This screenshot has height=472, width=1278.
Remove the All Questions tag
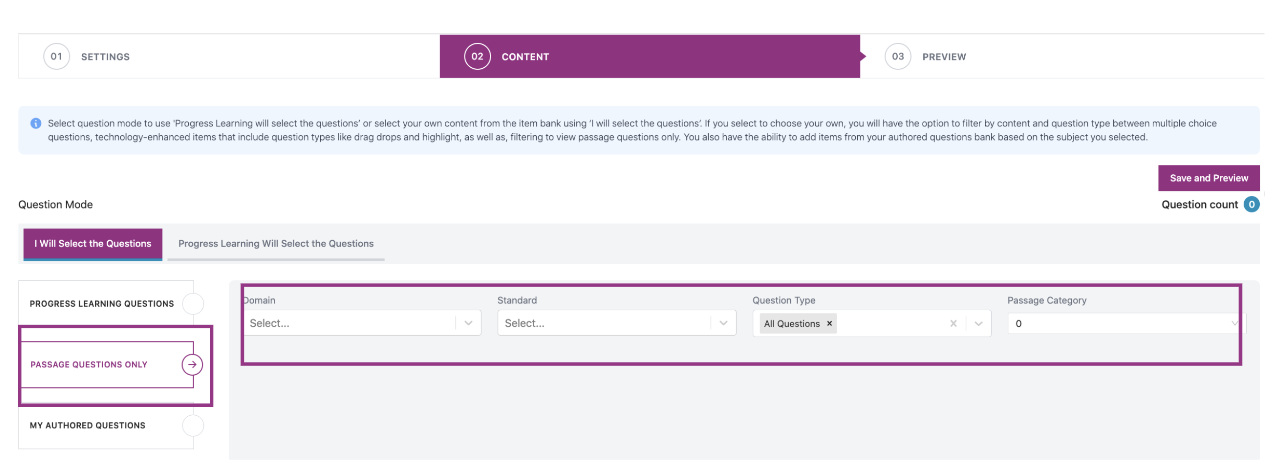829,324
